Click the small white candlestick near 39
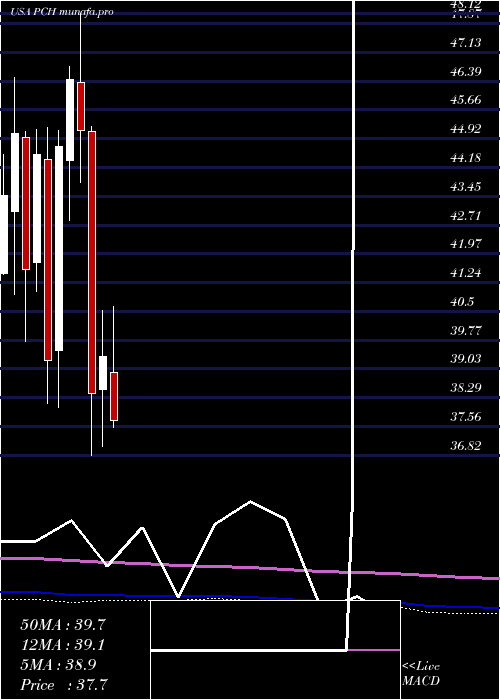The image size is (500, 700). pyautogui.click(x=103, y=373)
